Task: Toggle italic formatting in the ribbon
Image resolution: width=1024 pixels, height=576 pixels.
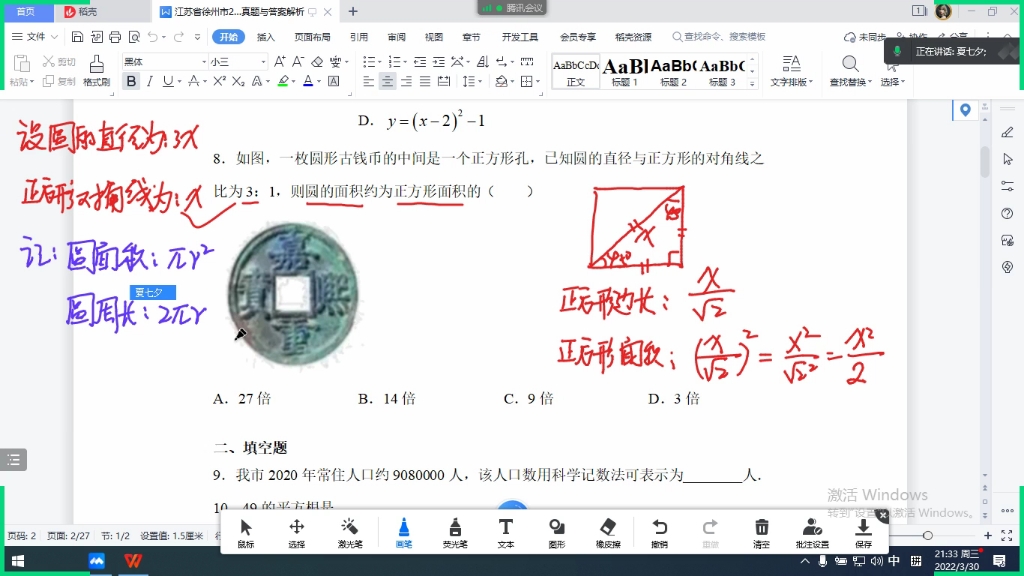Action: coord(150,80)
